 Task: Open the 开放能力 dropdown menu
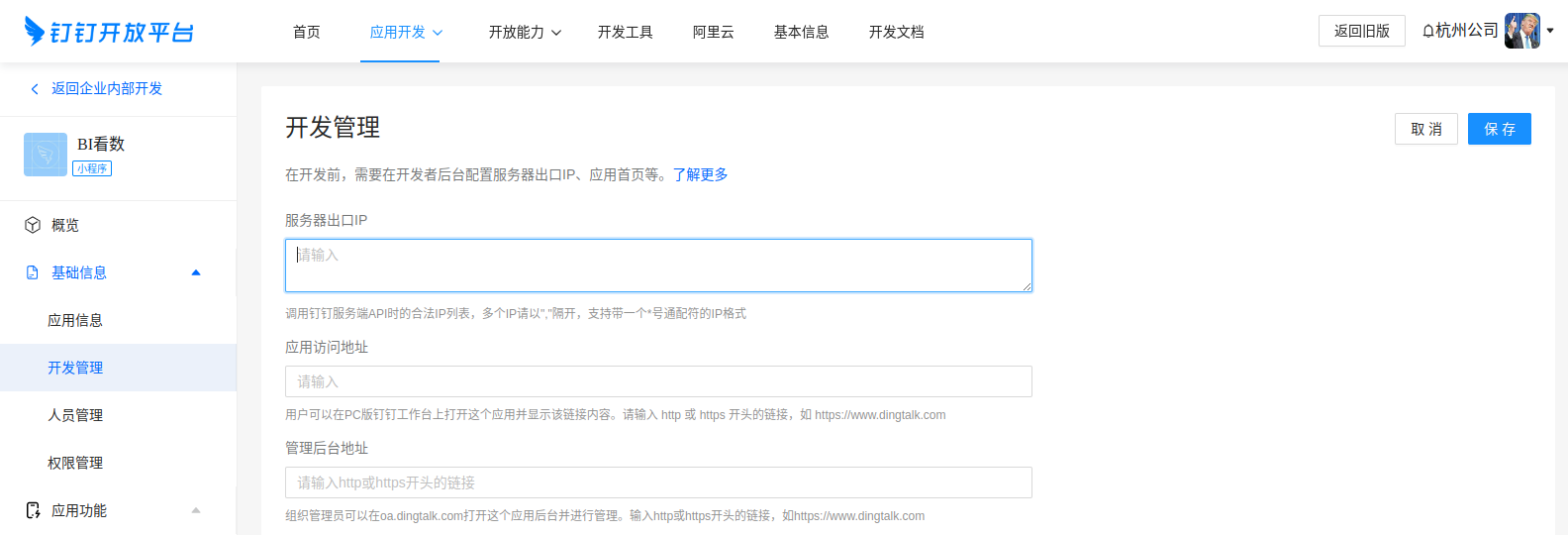tap(525, 32)
